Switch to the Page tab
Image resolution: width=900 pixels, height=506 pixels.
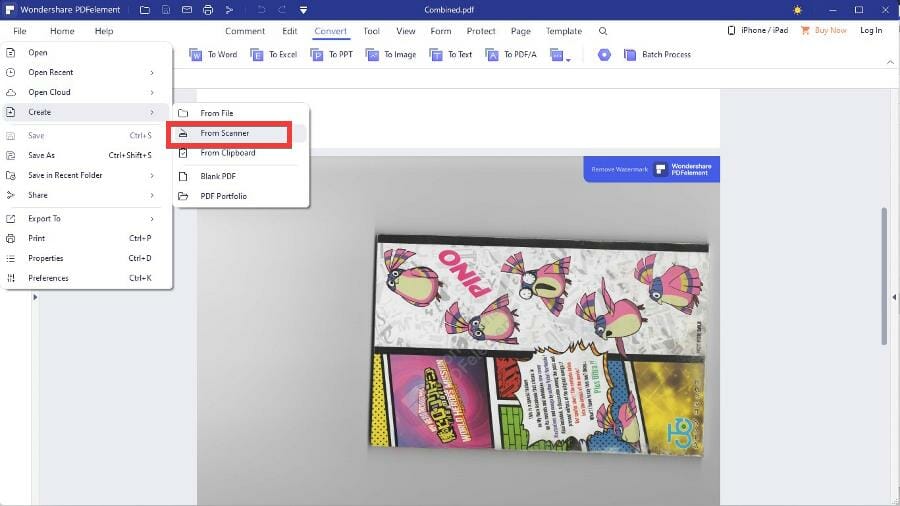pos(521,31)
